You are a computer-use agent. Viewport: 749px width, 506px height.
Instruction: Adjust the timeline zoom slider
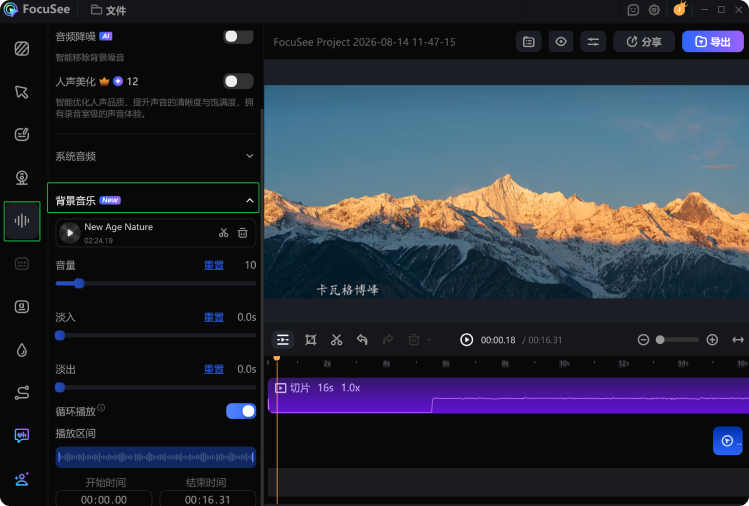tap(677, 340)
